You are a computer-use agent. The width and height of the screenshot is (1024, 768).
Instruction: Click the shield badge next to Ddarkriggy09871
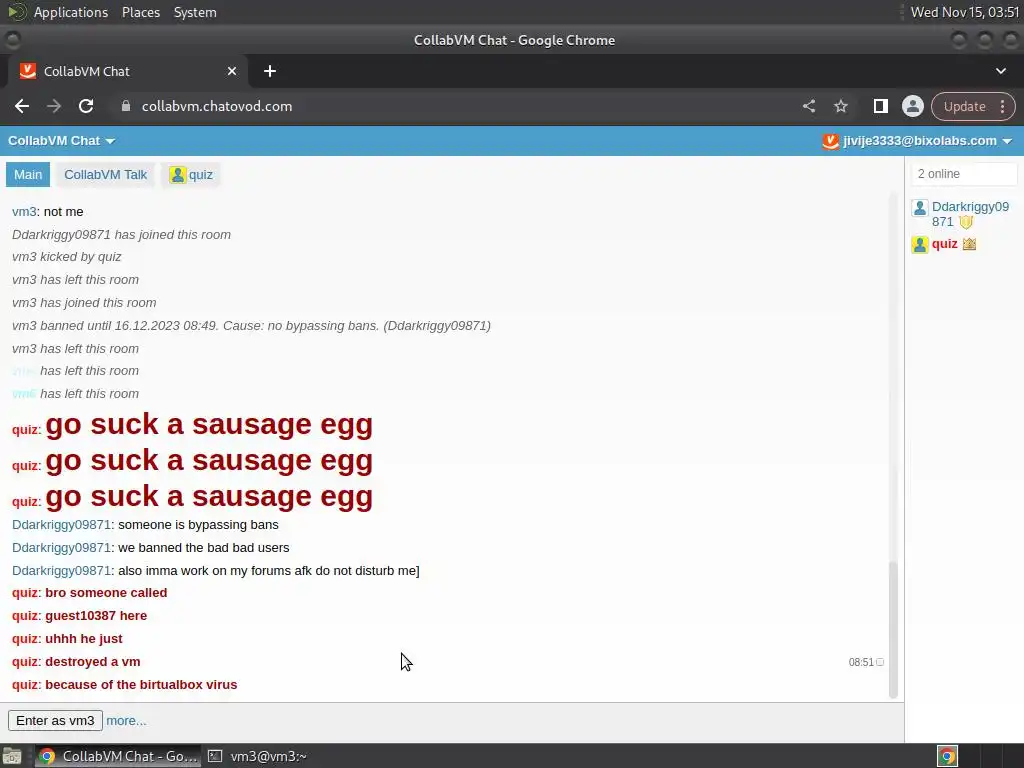tap(966, 222)
